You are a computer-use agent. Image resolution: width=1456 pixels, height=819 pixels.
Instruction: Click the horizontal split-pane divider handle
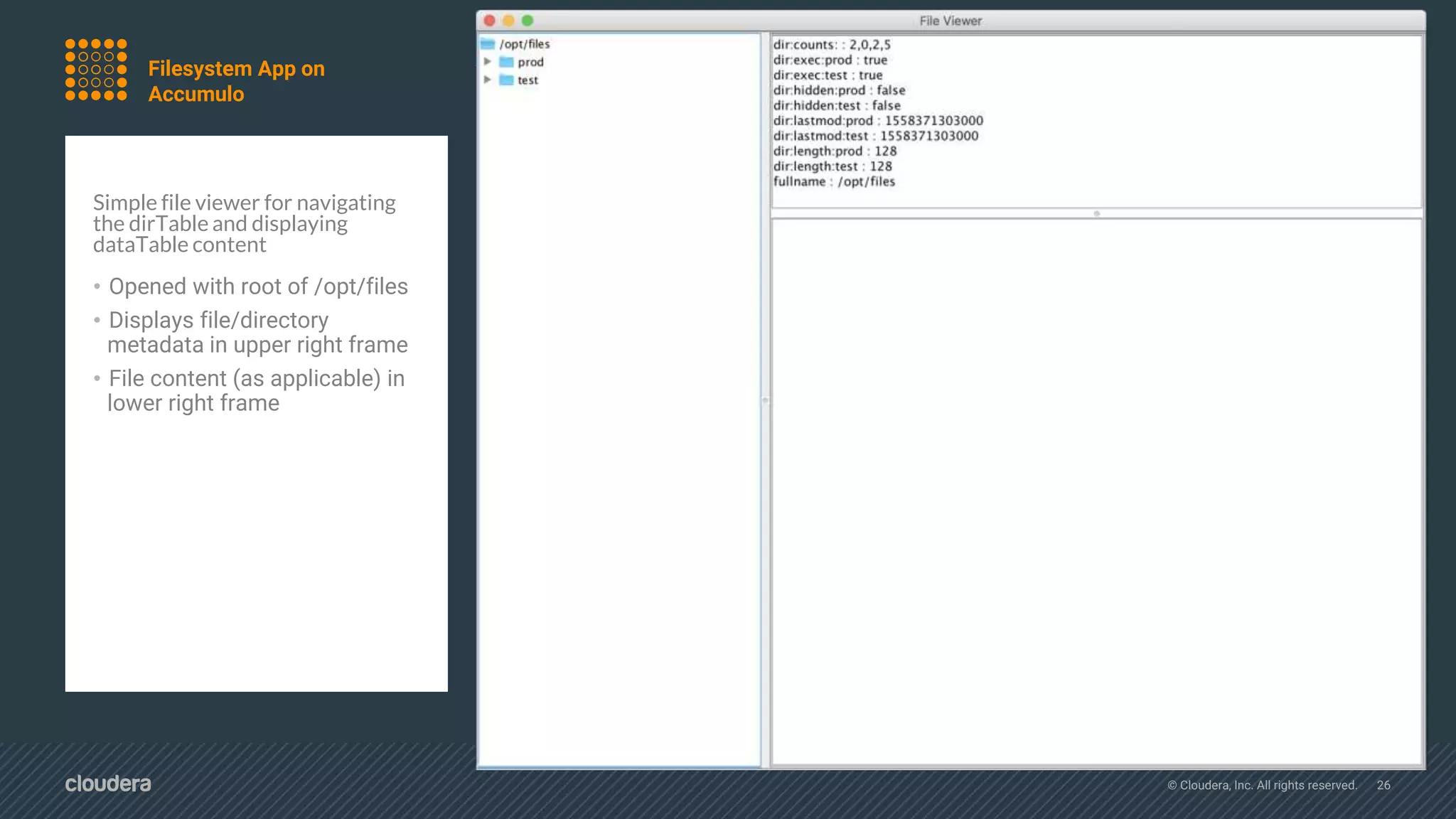(x=1097, y=213)
